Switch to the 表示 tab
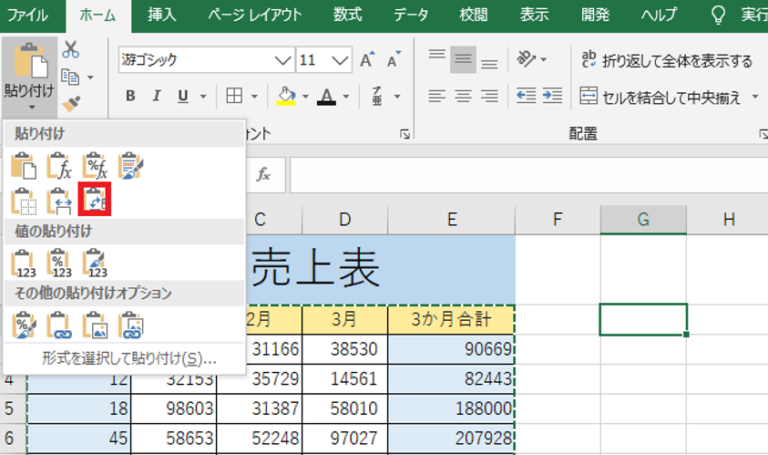 click(534, 15)
